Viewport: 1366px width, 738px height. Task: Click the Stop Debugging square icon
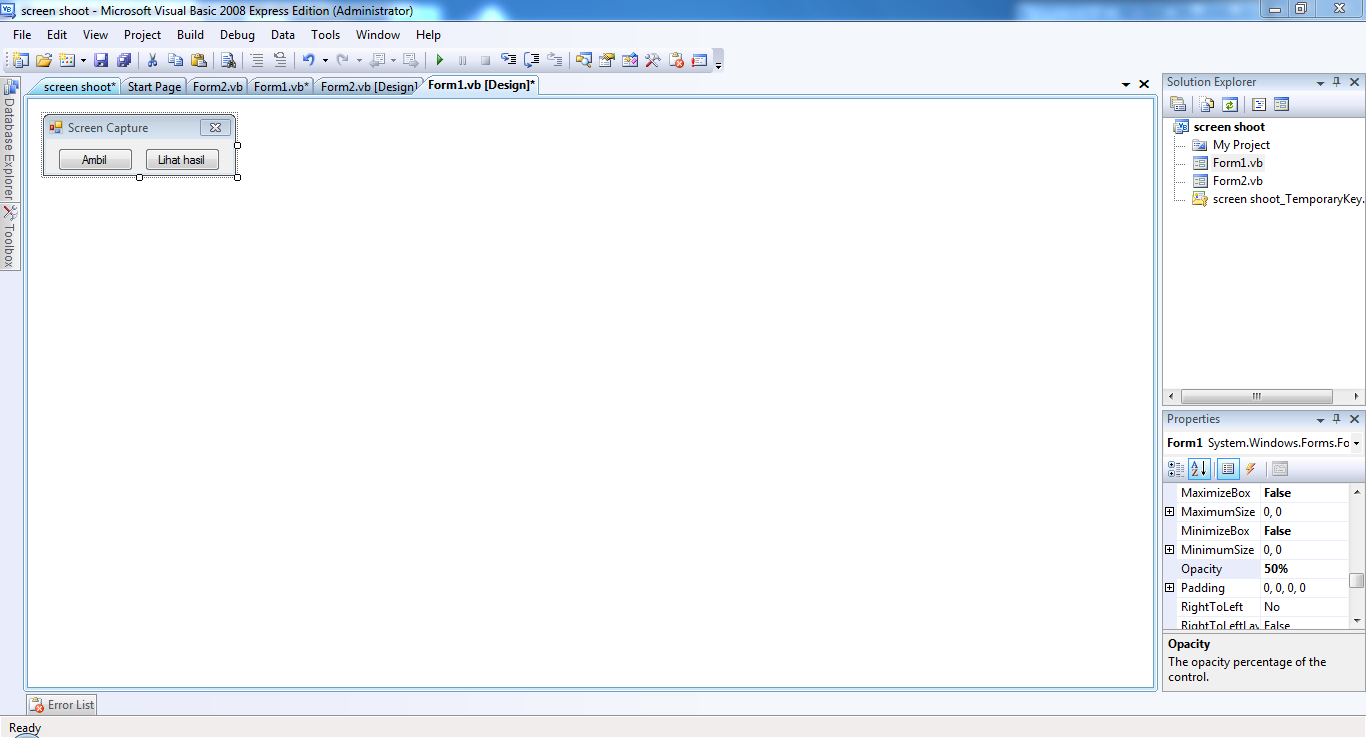pyautogui.click(x=485, y=60)
